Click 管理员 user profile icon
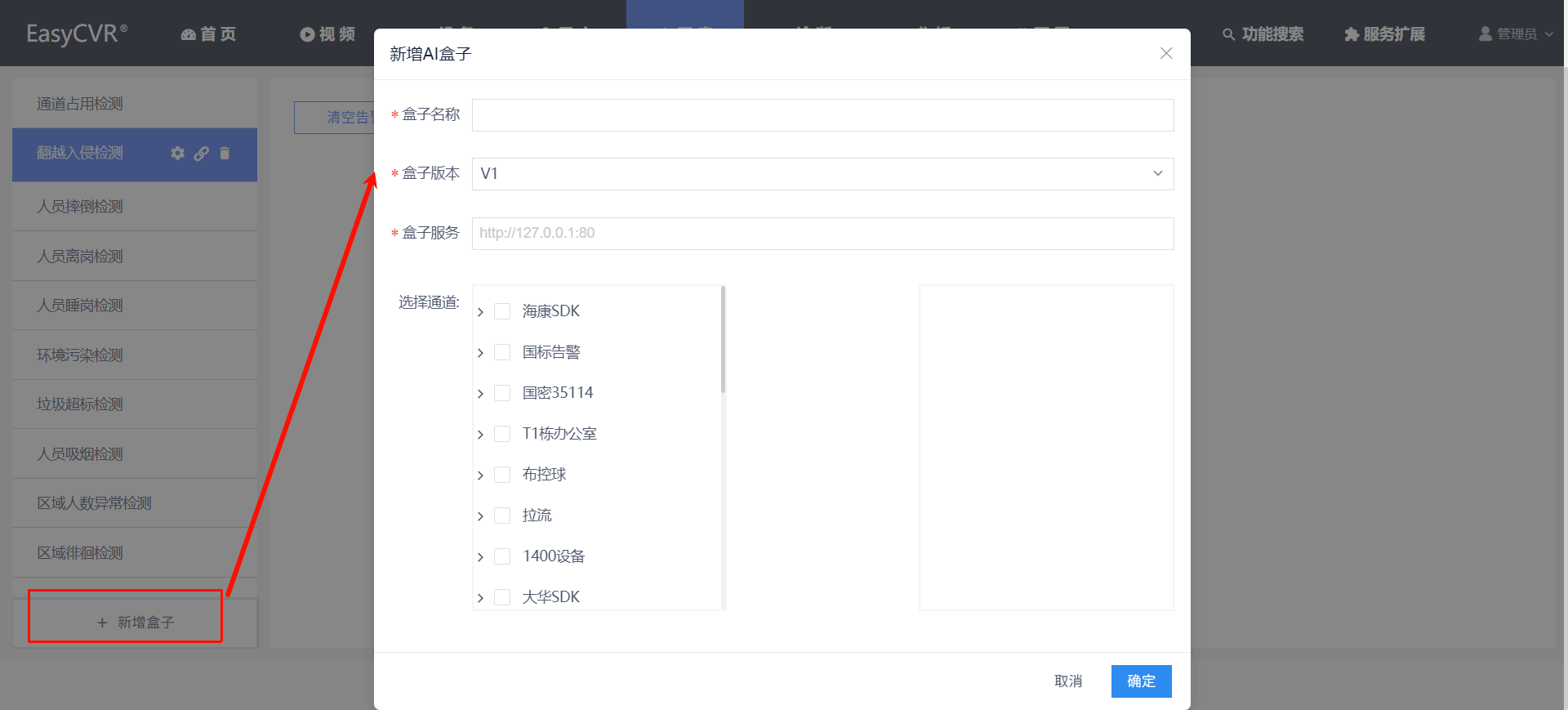Screen dimensions: 1568x710 (x=1486, y=33)
